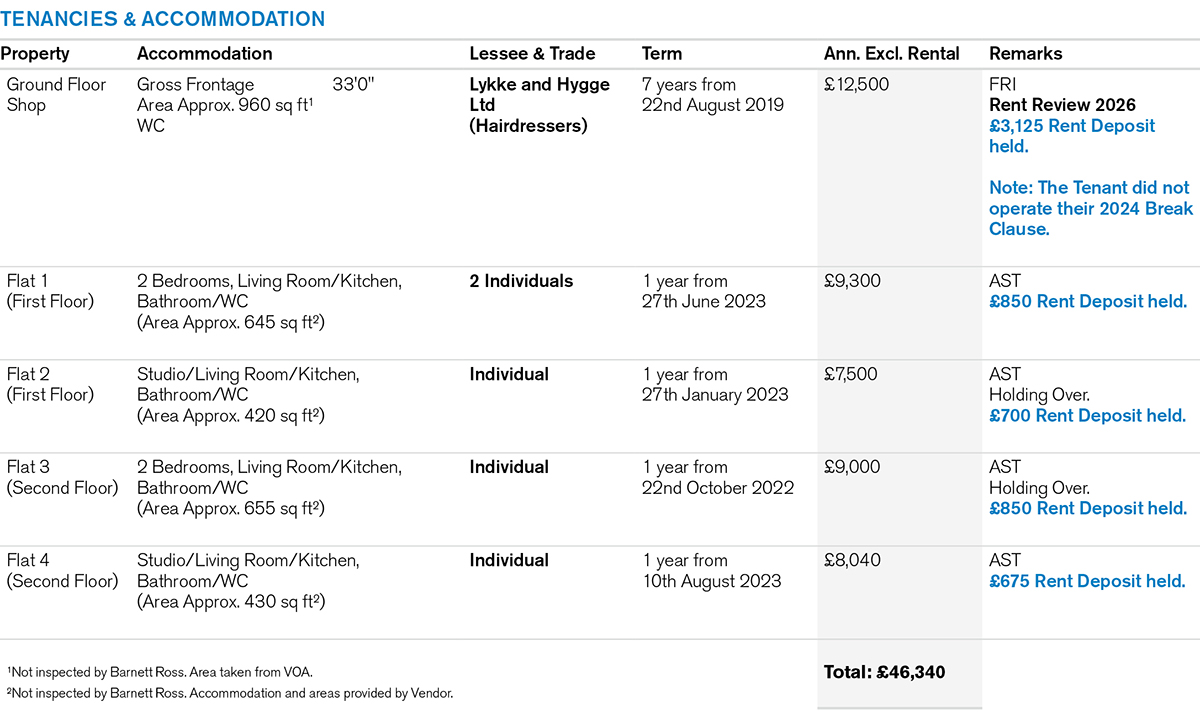This screenshot has height=718, width=1200.
Task: Select the Ground Floor Shop property cell
Action: (56, 95)
